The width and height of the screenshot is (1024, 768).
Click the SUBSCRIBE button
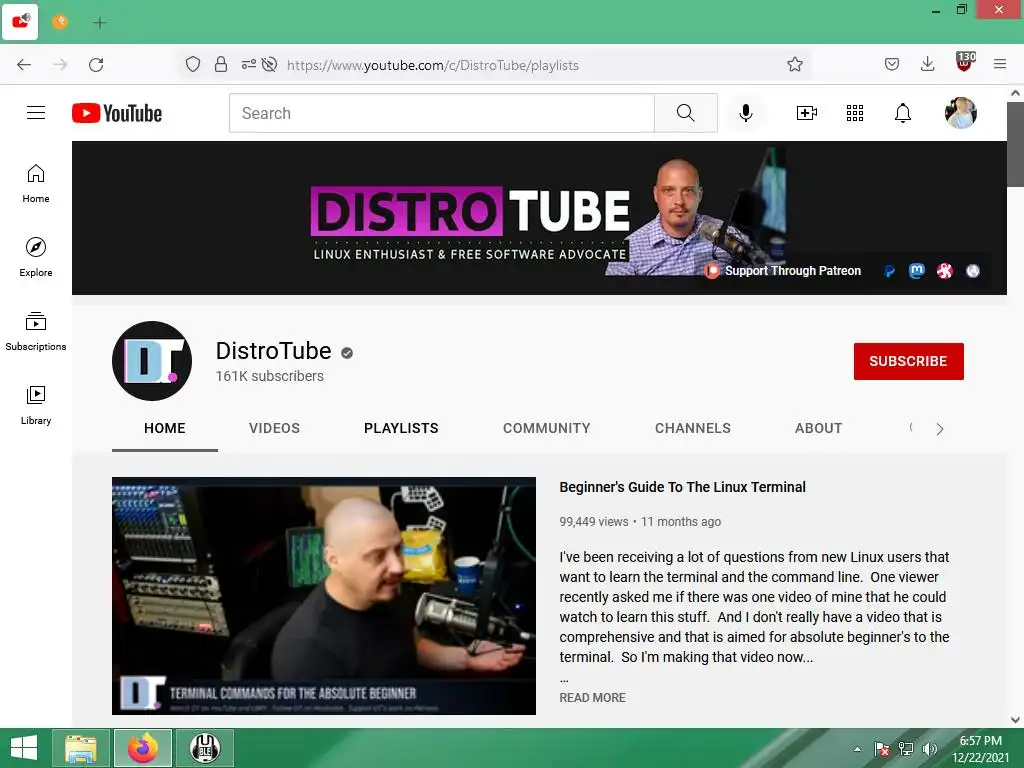click(x=908, y=361)
